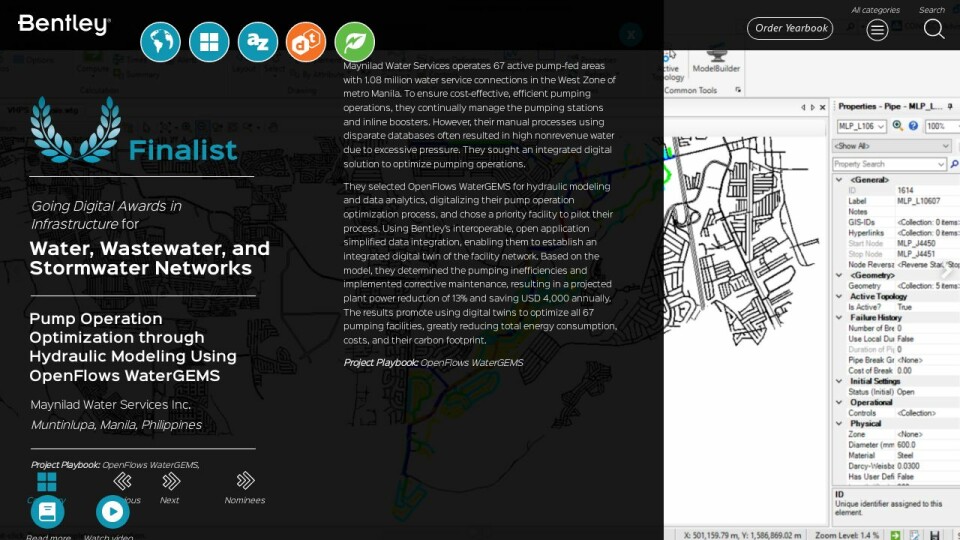Click the green arrow status bar icon
The image size is (960, 540).
pyautogui.click(x=895, y=535)
